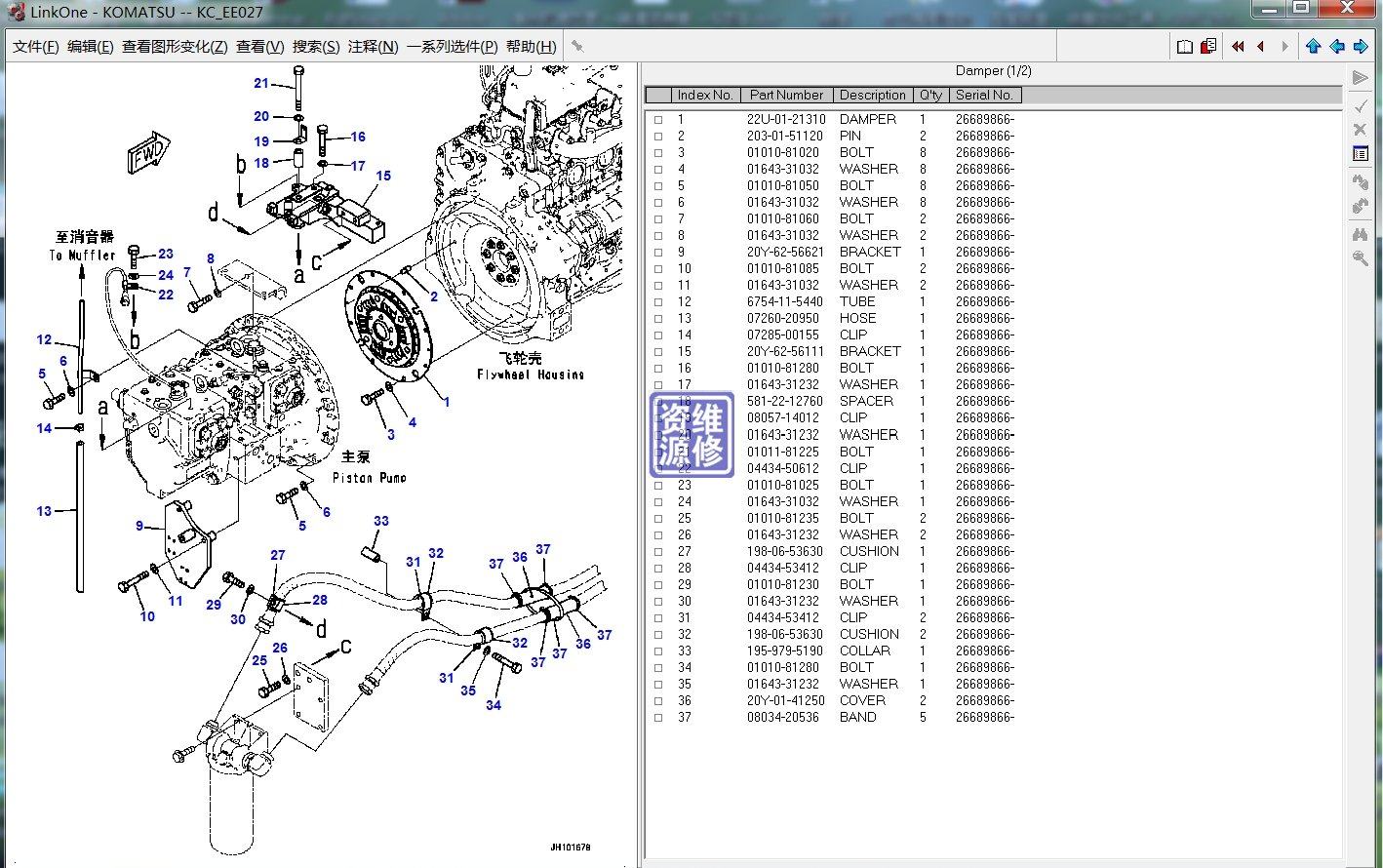Image resolution: width=1383 pixels, height=868 pixels.
Task: Open the selection list icon in sidebar
Action: tap(1361, 154)
